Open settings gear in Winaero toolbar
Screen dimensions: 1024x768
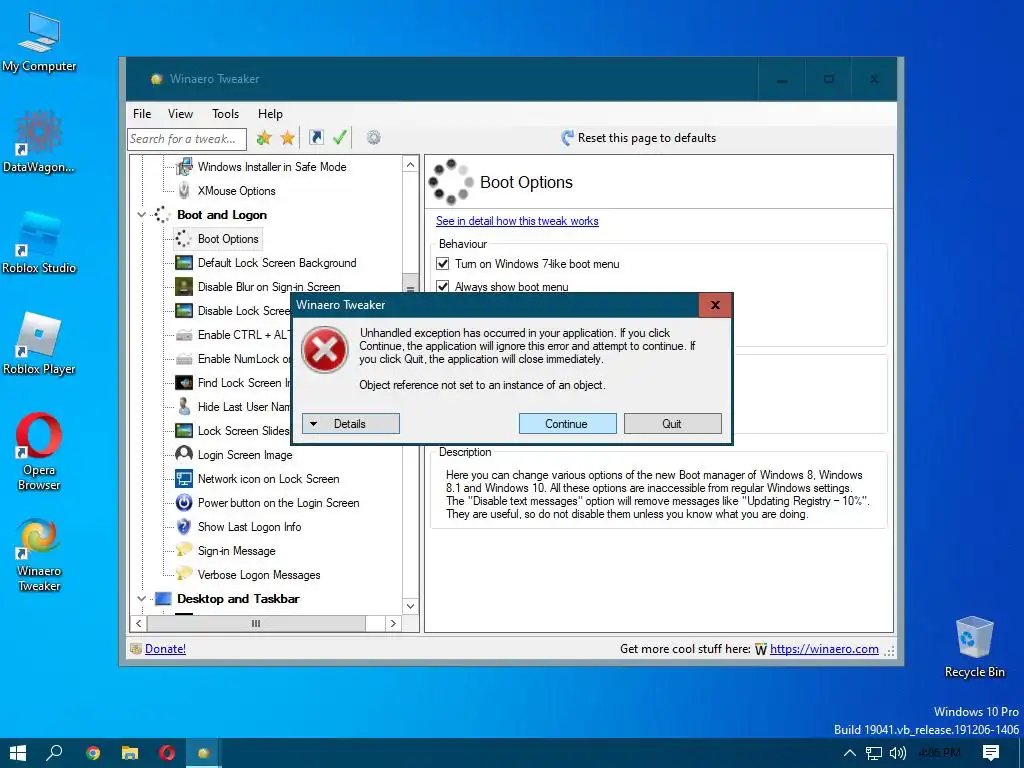[374, 137]
